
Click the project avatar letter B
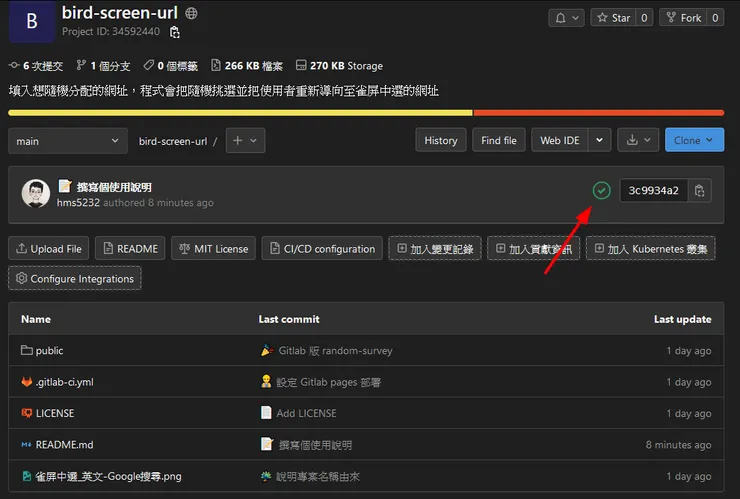click(x=32, y=21)
